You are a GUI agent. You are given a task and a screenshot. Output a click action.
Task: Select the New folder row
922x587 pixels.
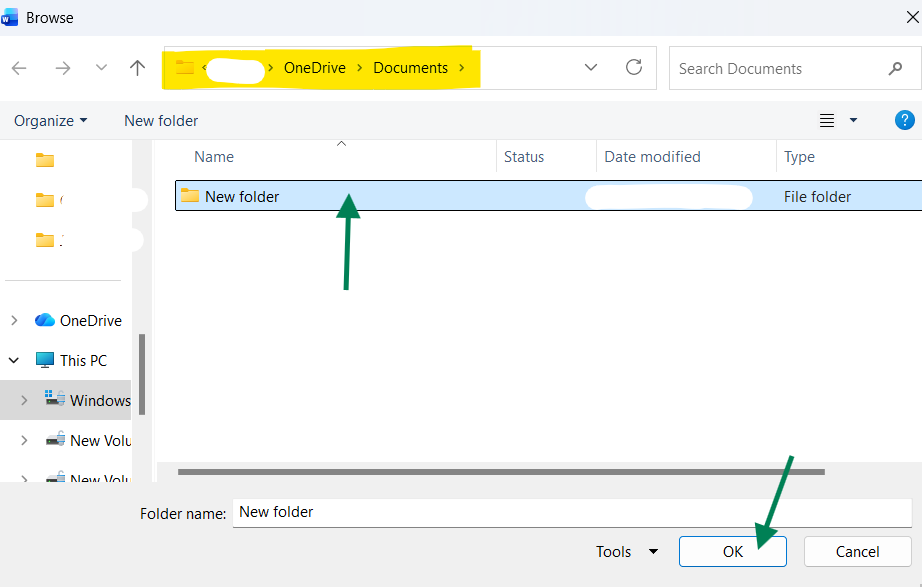549,196
